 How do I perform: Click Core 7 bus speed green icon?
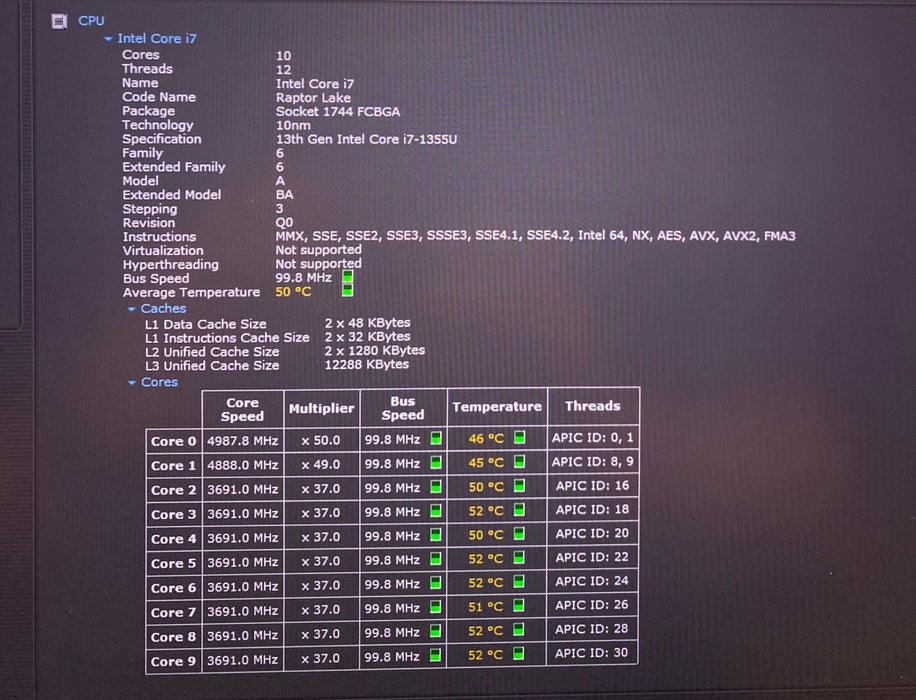(436, 607)
